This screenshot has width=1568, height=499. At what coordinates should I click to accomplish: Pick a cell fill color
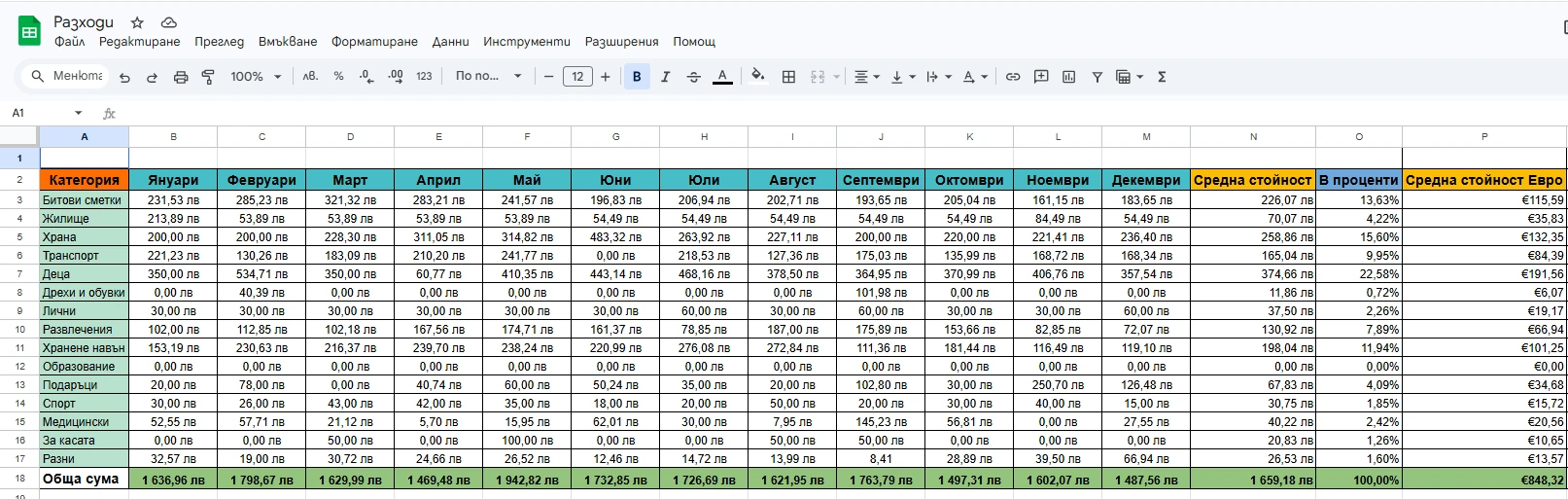[758, 77]
